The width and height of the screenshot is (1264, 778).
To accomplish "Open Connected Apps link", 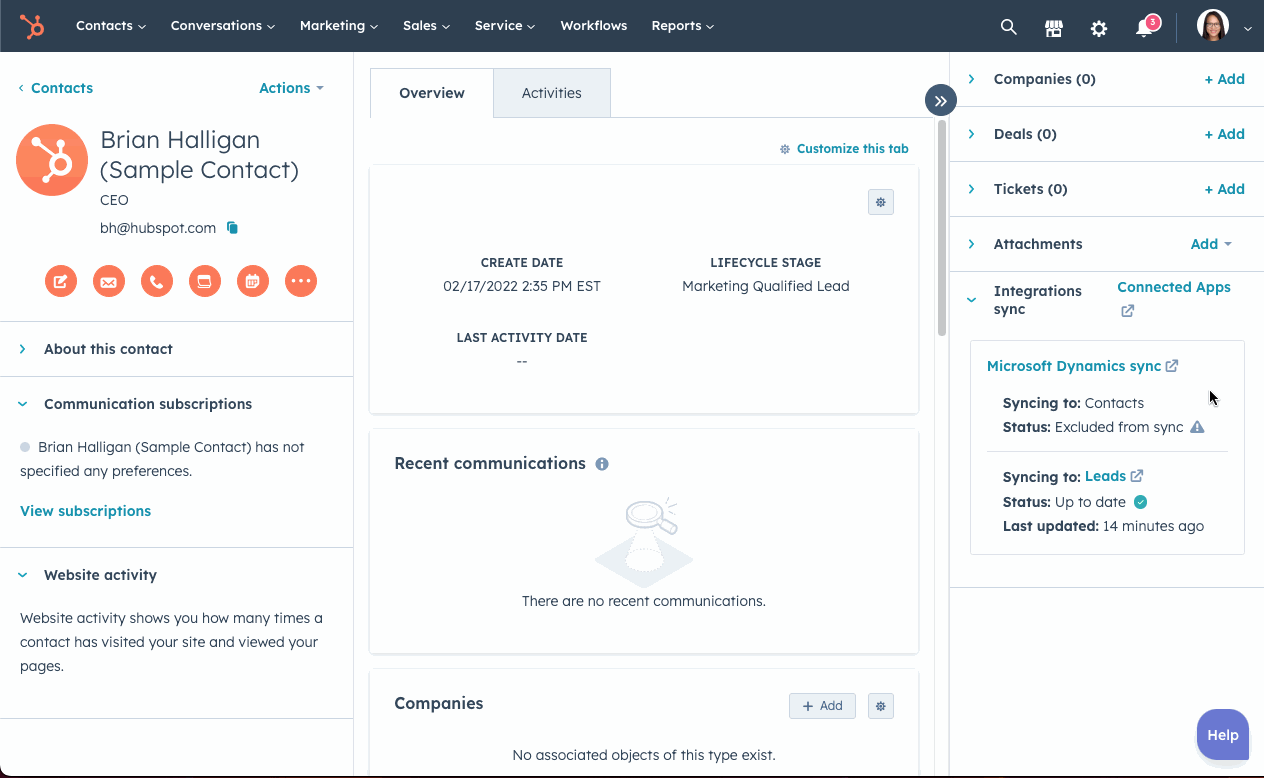I will pyautogui.click(x=1174, y=287).
